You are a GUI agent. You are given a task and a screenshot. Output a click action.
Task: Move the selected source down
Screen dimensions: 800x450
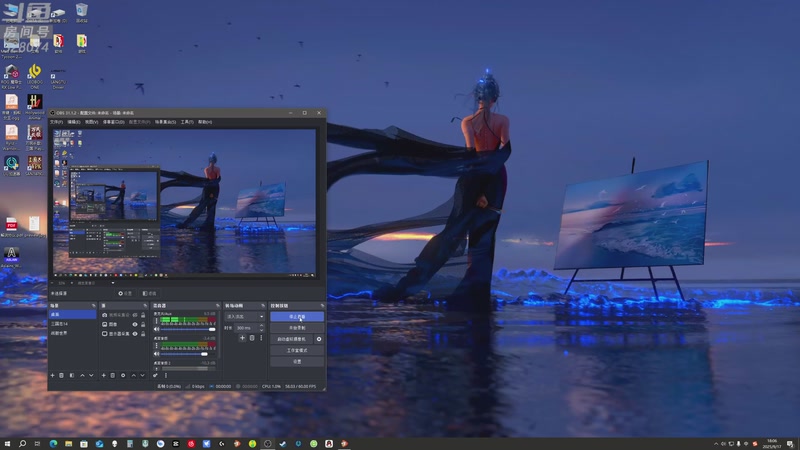pyautogui.click(x=142, y=376)
